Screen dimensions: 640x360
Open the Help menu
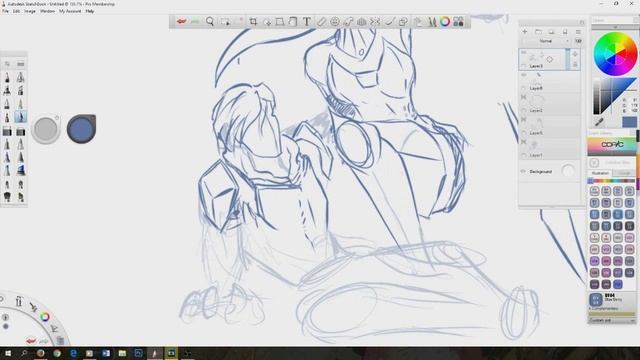(x=90, y=11)
